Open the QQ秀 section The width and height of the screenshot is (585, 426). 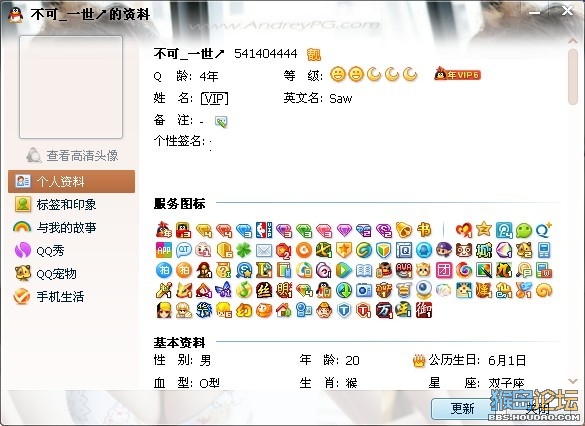tap(39, 251)
